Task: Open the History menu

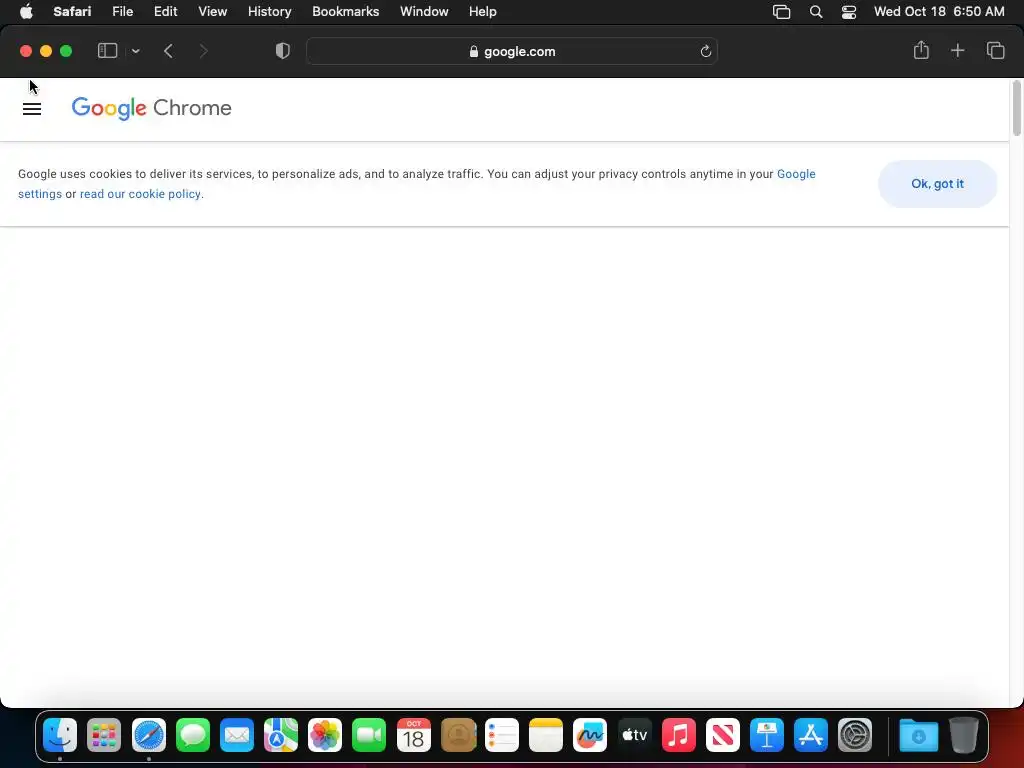Action: click(x=269, y=11)
